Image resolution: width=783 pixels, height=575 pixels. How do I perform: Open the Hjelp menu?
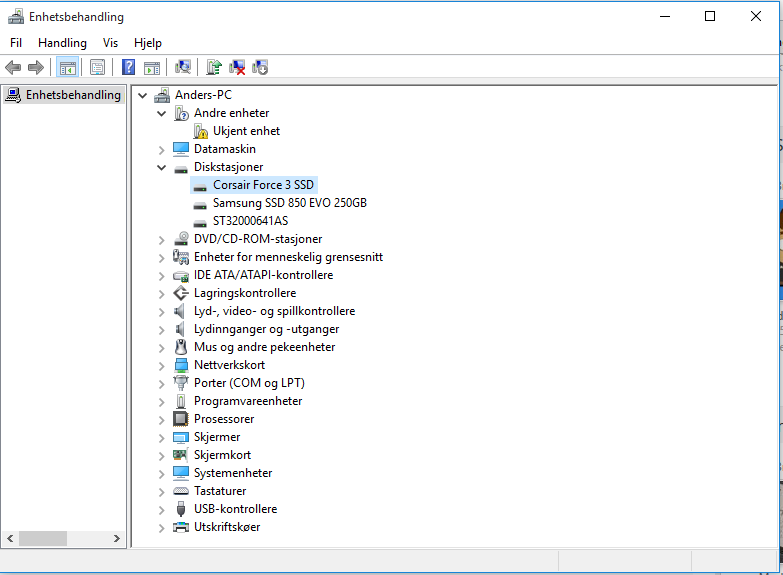148,43
